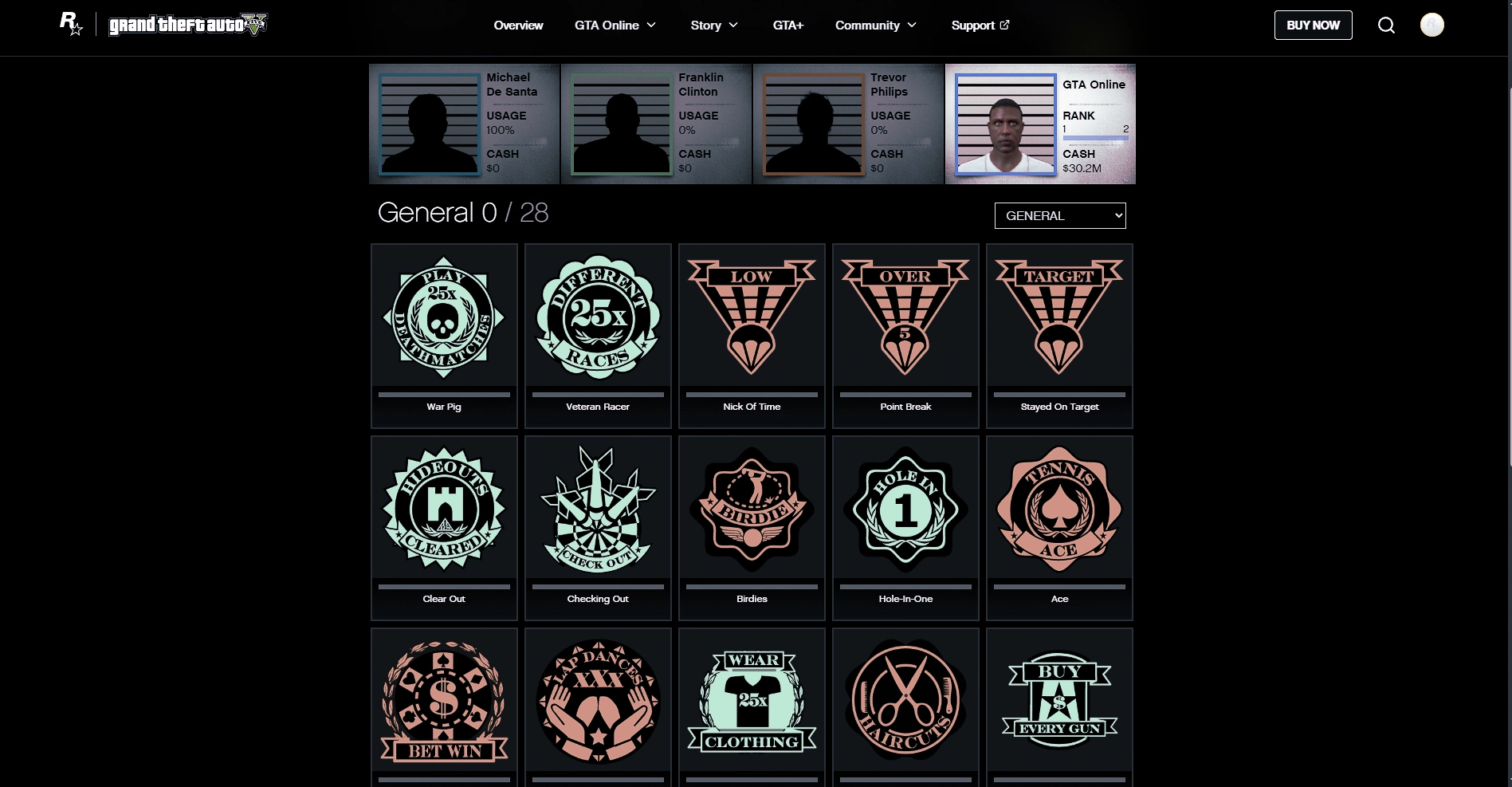Select the Tennis Ace badge
The height and width of the screenshot is (787, 1512).
coord(1059,509)
